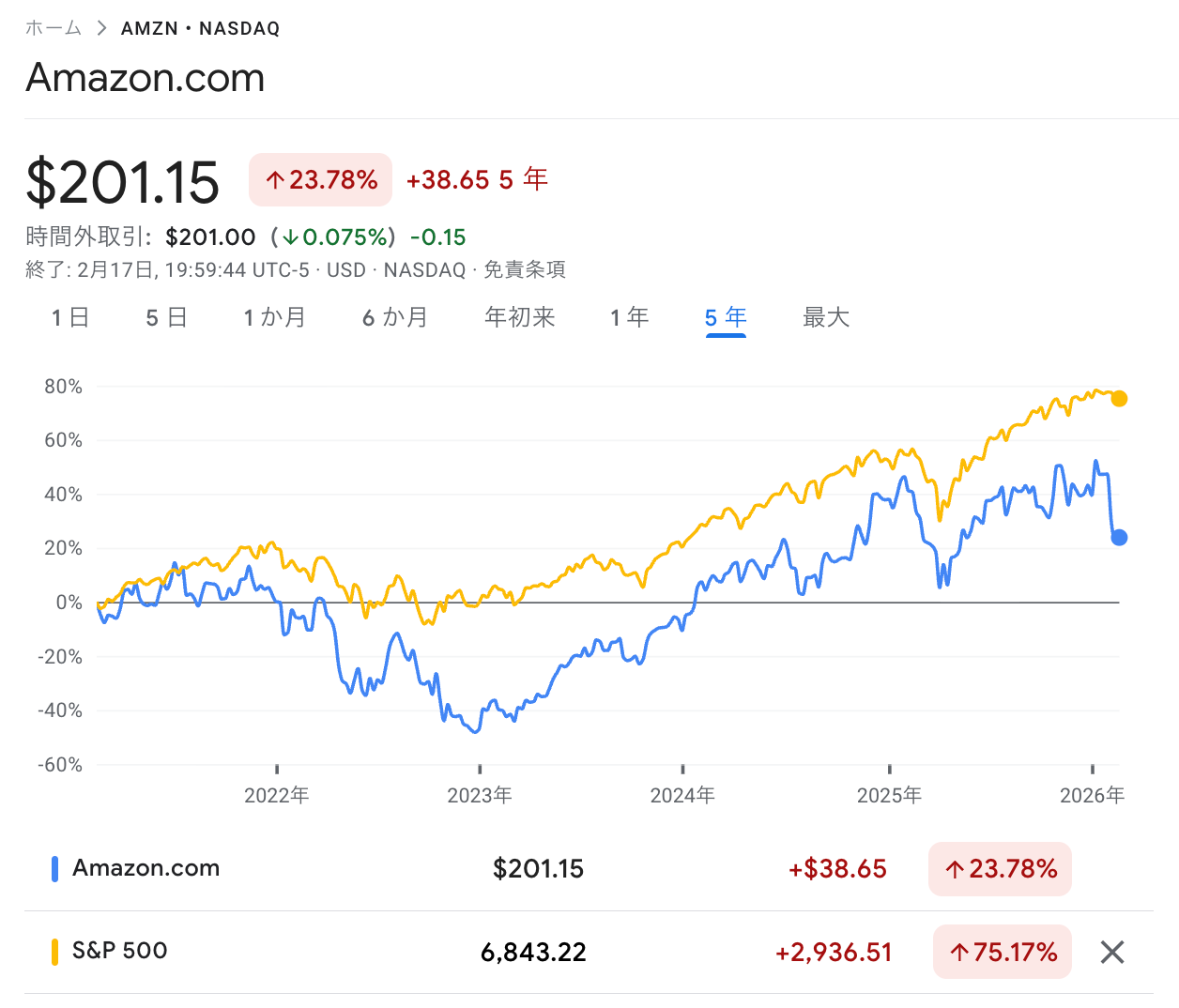
Task: Open the S&P 500 comparison row
Action: pyautogui.click(x=120, y=951)
